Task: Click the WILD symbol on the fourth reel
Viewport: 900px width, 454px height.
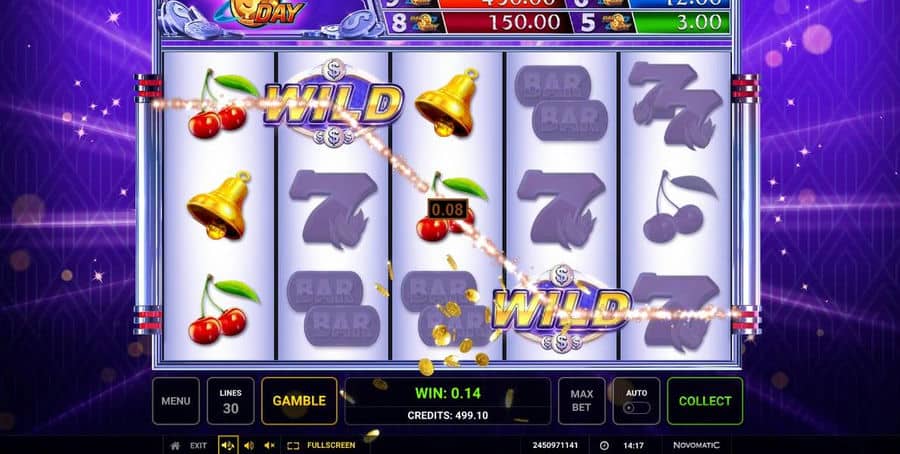Action: click(561, 309)
